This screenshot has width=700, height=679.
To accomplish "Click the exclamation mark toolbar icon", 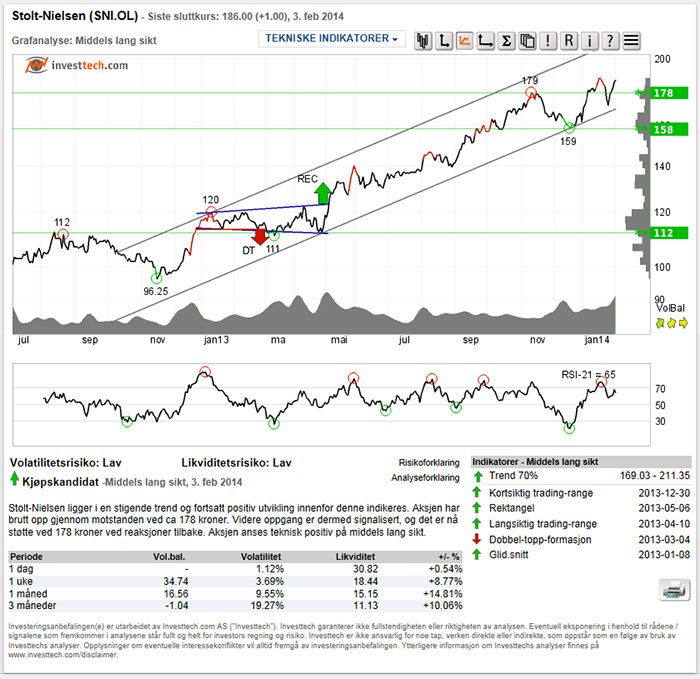I will point(548,40).
